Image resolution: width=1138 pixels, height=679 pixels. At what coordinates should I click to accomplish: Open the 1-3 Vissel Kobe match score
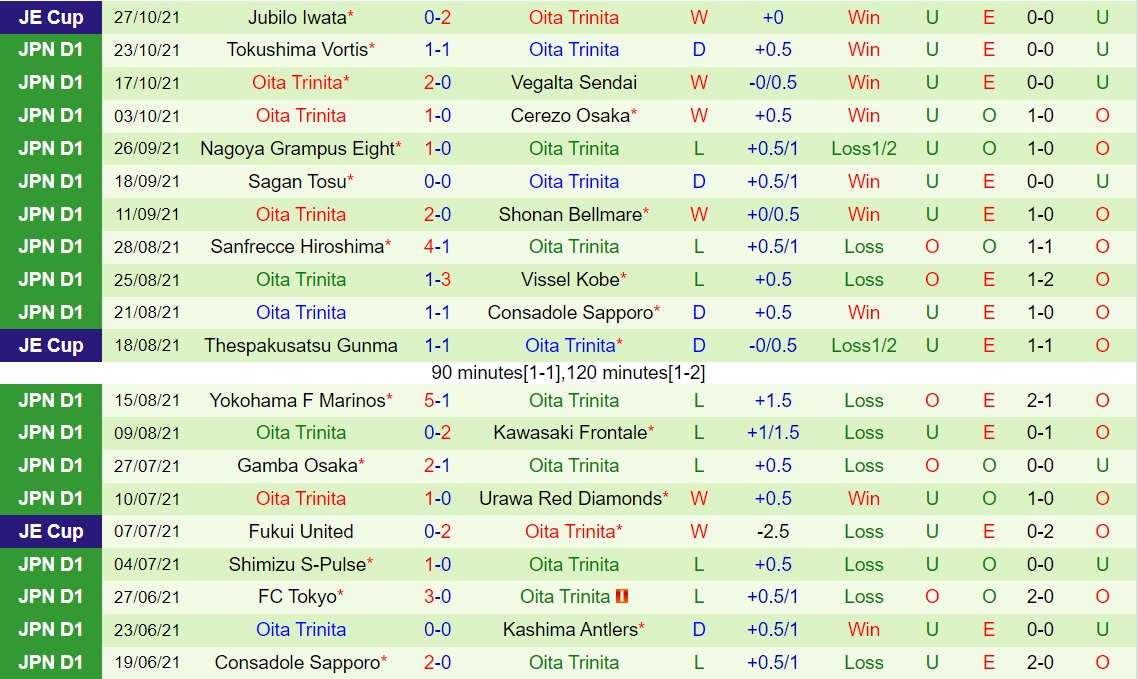pos(437,280)
